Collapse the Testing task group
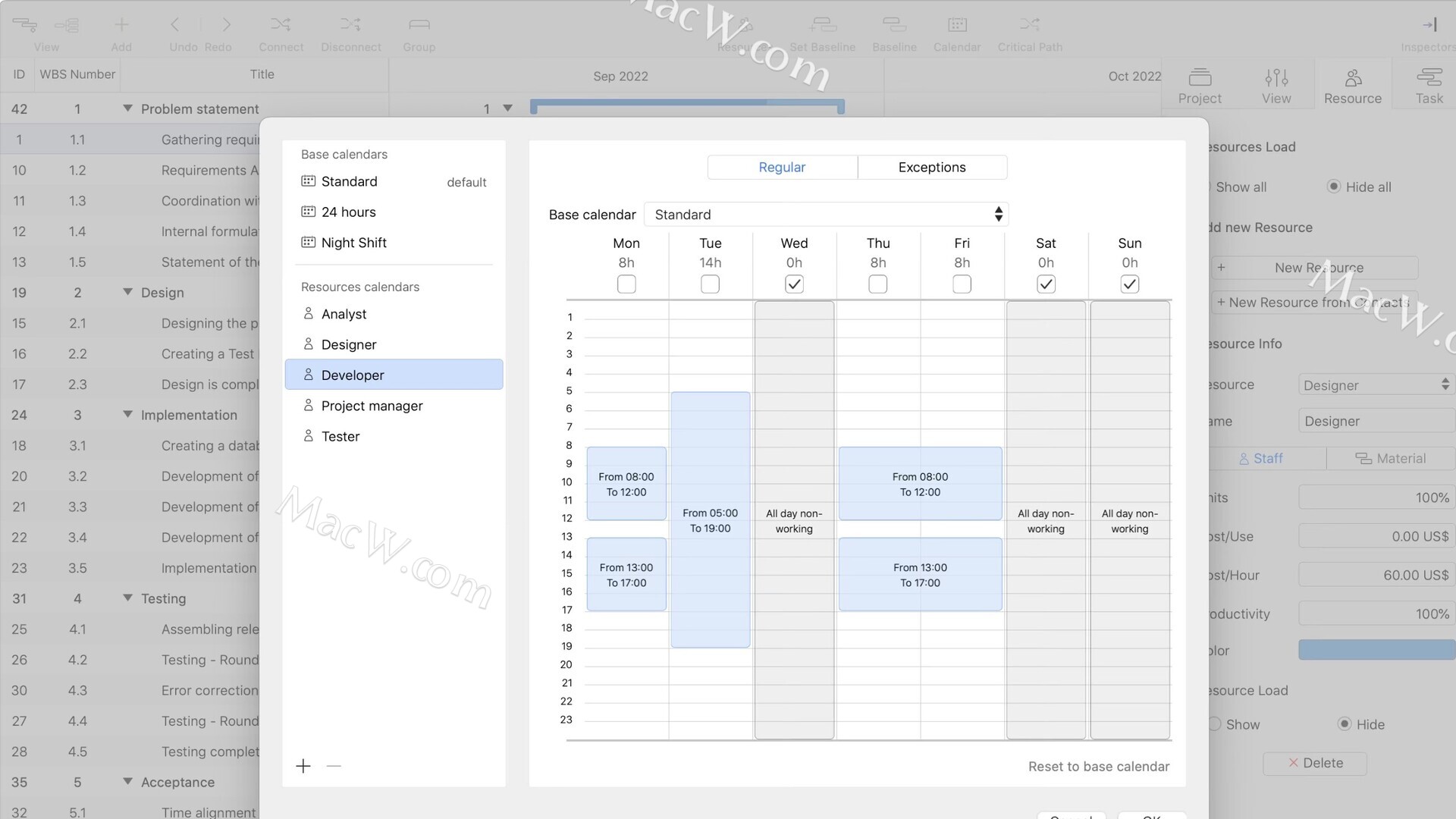This screenshot has width=1456, height=819. click(127, 598)
